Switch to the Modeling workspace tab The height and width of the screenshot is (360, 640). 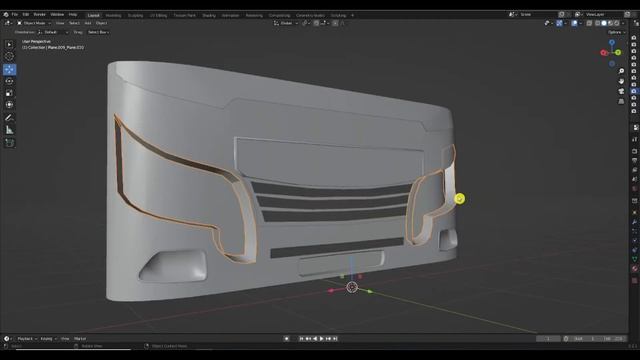pyautogui.click(x=113, y=16)
